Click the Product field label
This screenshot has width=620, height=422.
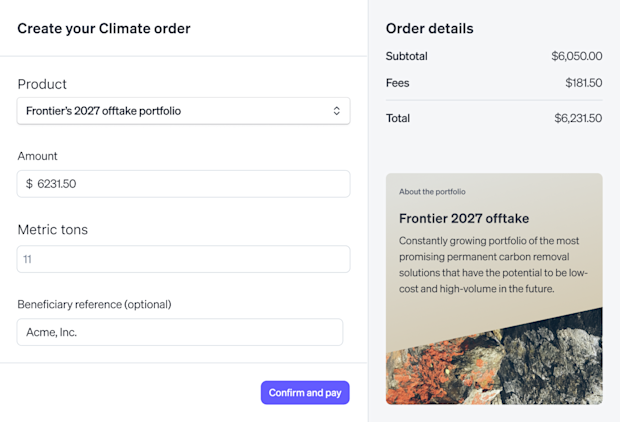[42, 84]
